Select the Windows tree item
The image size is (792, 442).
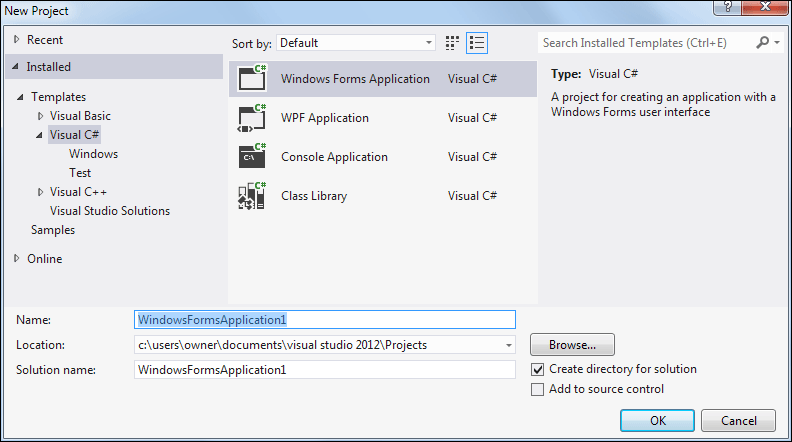tap(93, 154)
